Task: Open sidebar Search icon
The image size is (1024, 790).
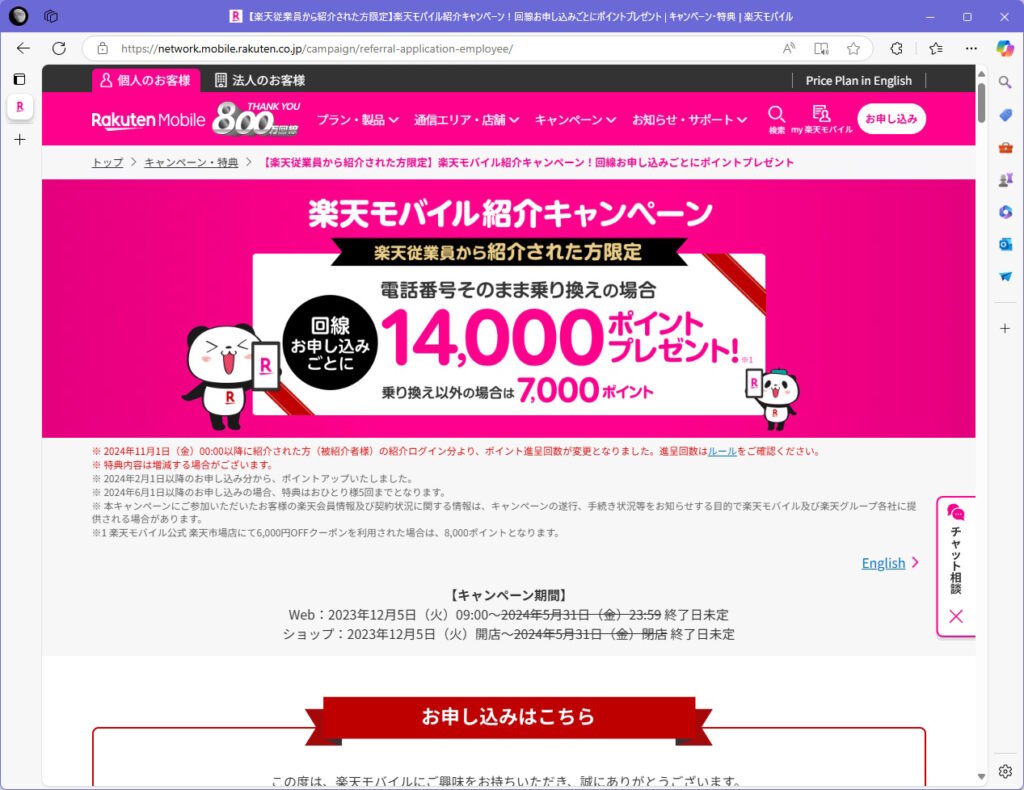Action: pyautogui.click(x=1005, y=82)
